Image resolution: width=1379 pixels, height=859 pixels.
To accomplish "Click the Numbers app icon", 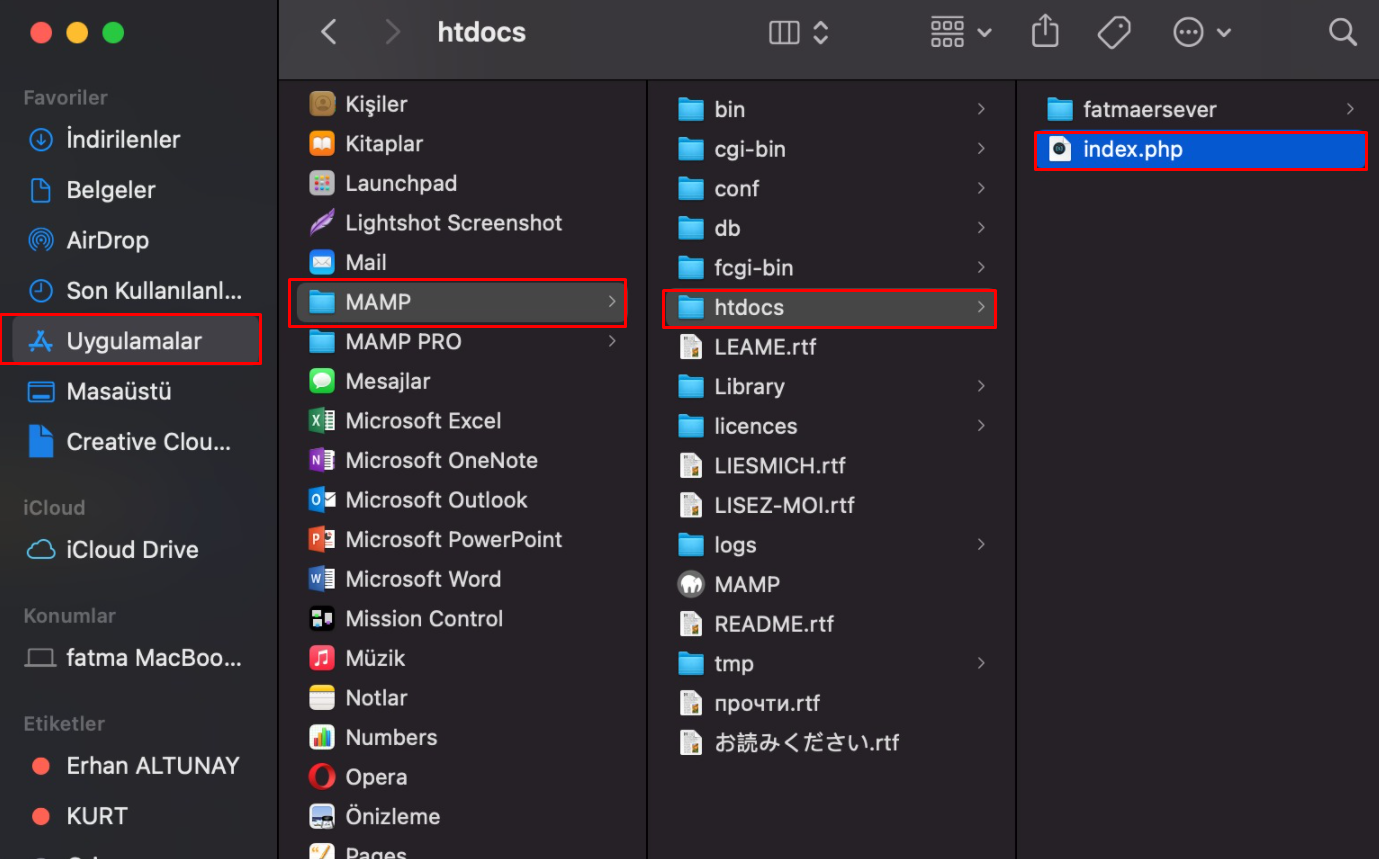I will point(322,737).
